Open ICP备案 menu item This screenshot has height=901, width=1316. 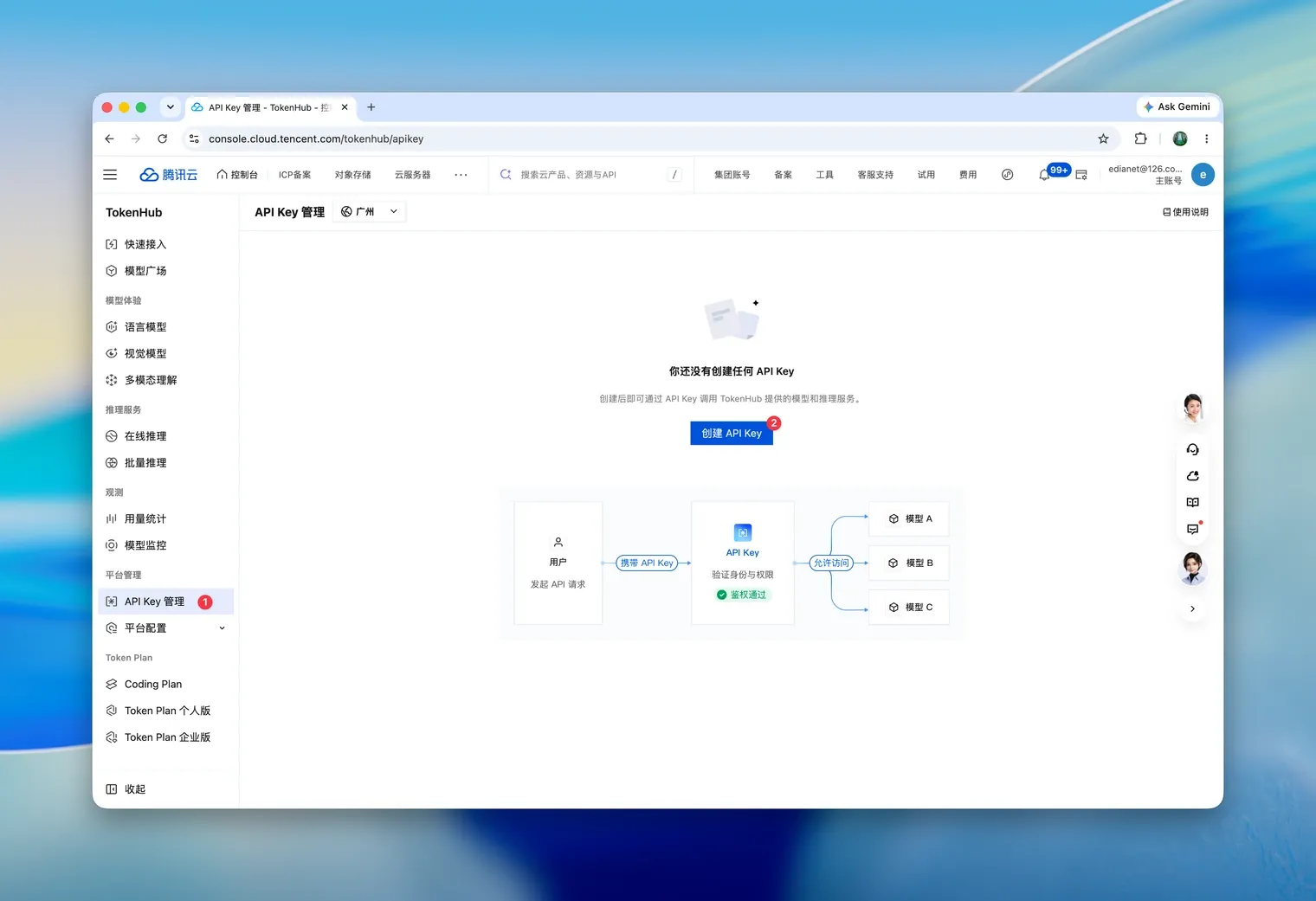[294, 175]
